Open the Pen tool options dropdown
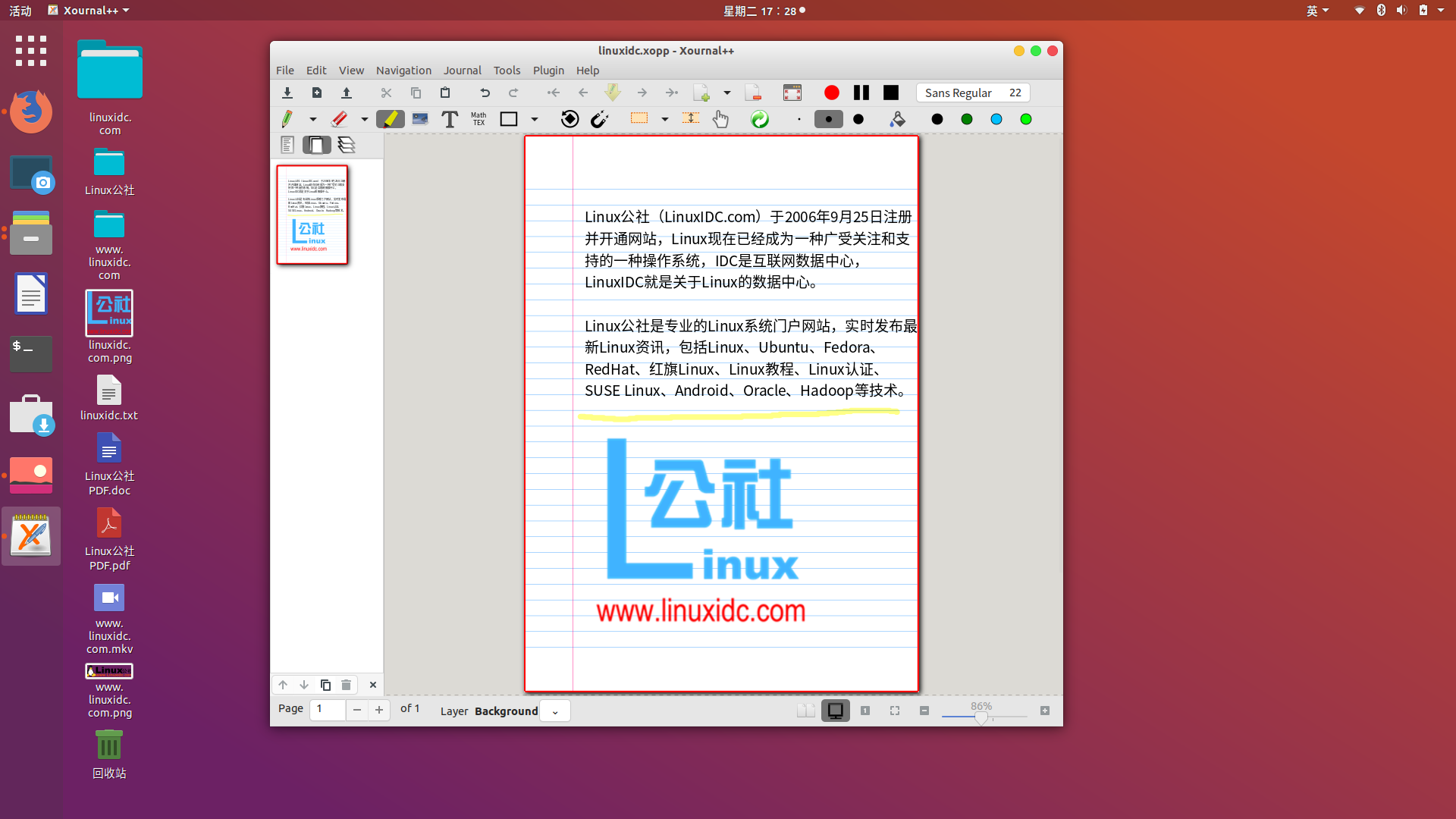The image size is (1456, 819). tap(312, 119)
